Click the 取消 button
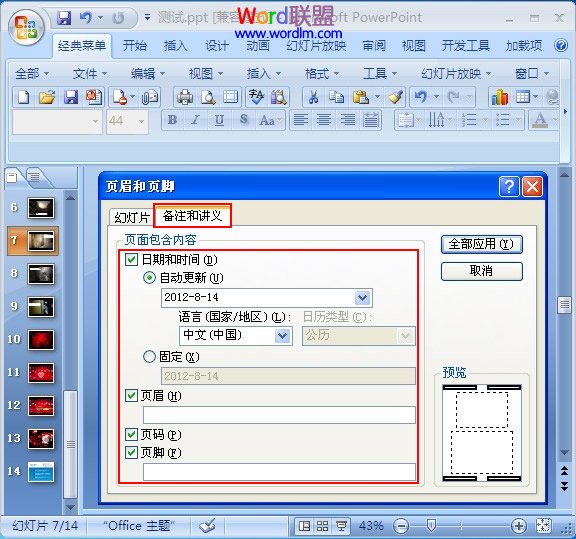The image size is (576, 539). point(481,271)
